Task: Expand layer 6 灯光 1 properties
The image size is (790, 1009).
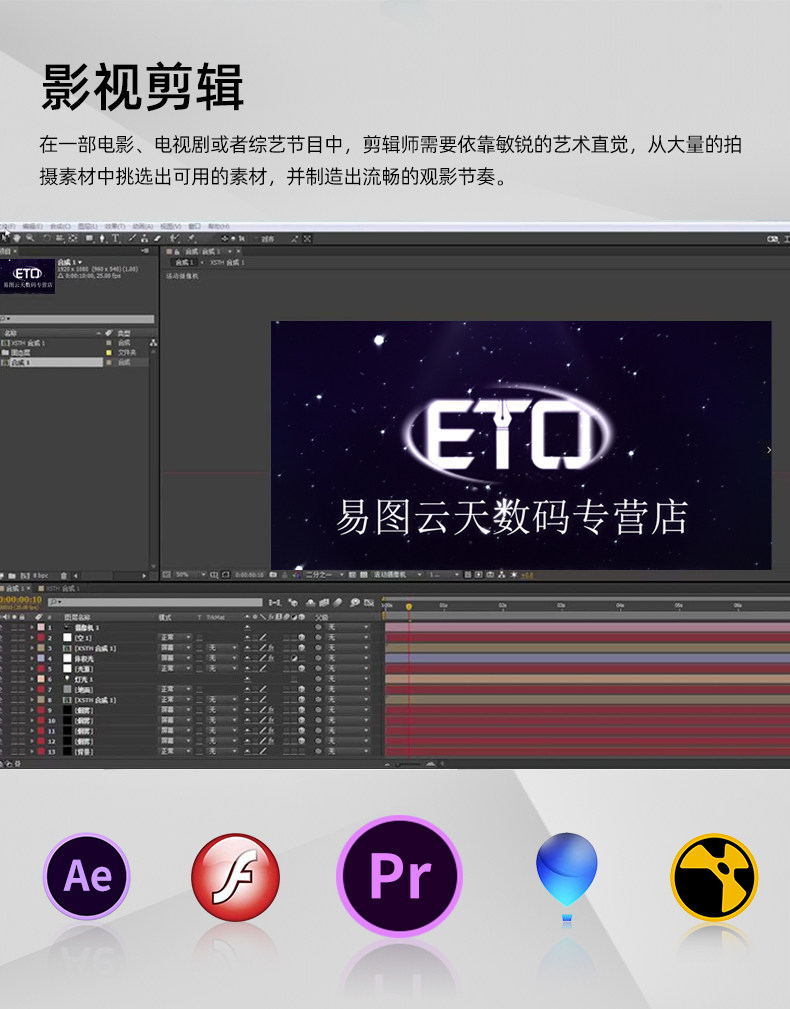Action: click(x=32, y=679)
